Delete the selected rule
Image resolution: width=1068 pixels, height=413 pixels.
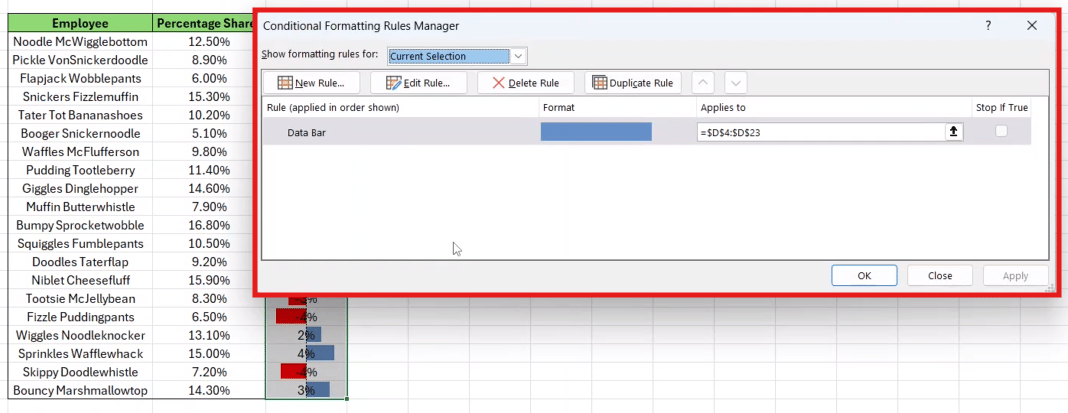(525, 83)
